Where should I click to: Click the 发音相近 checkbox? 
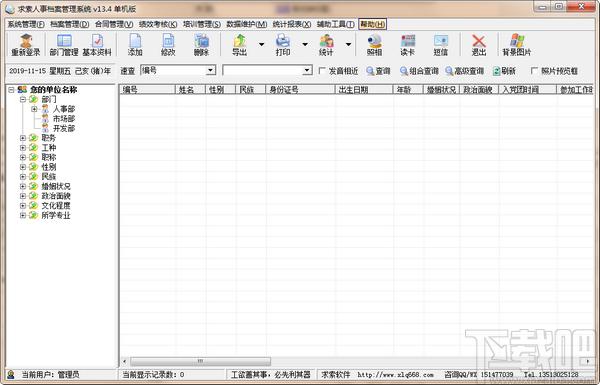click(322, 70)
